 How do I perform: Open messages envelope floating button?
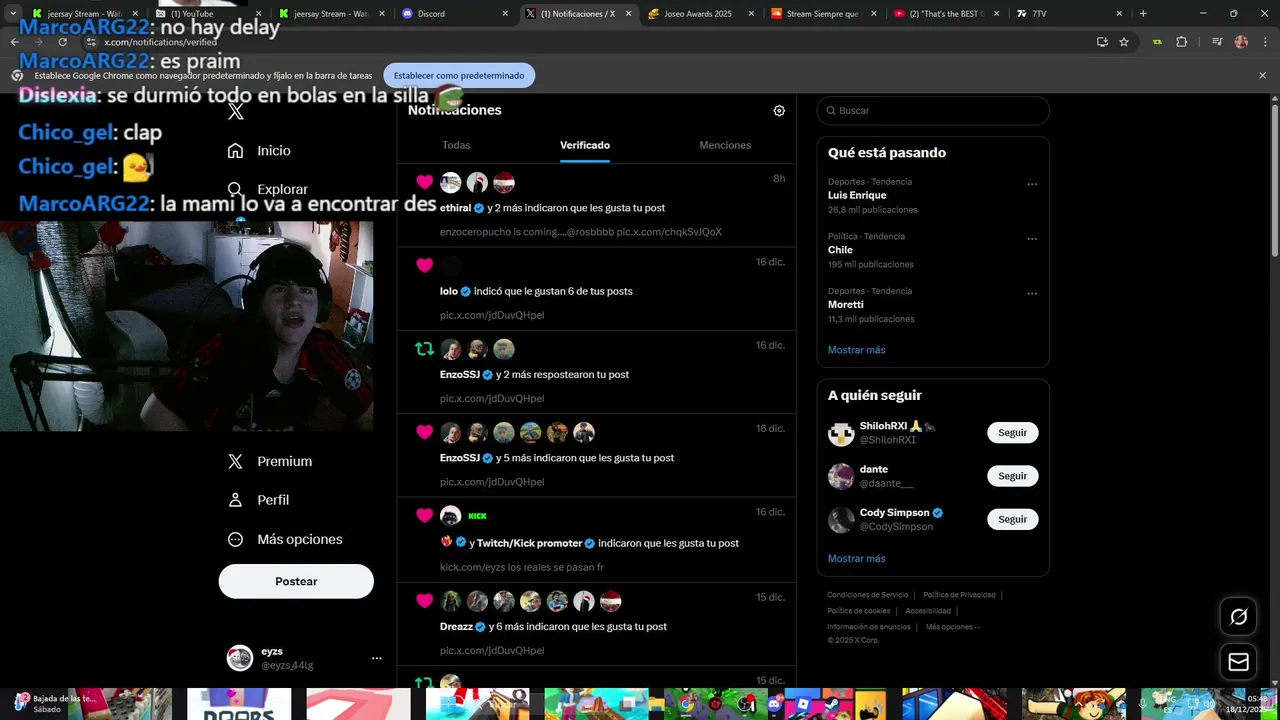click(x=1238, y=662)
